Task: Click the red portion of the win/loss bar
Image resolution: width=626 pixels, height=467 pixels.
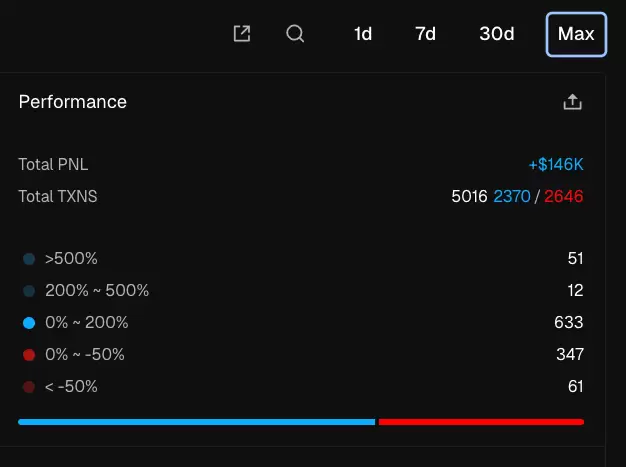Action: pyautogui.click(x=481, y=422)
